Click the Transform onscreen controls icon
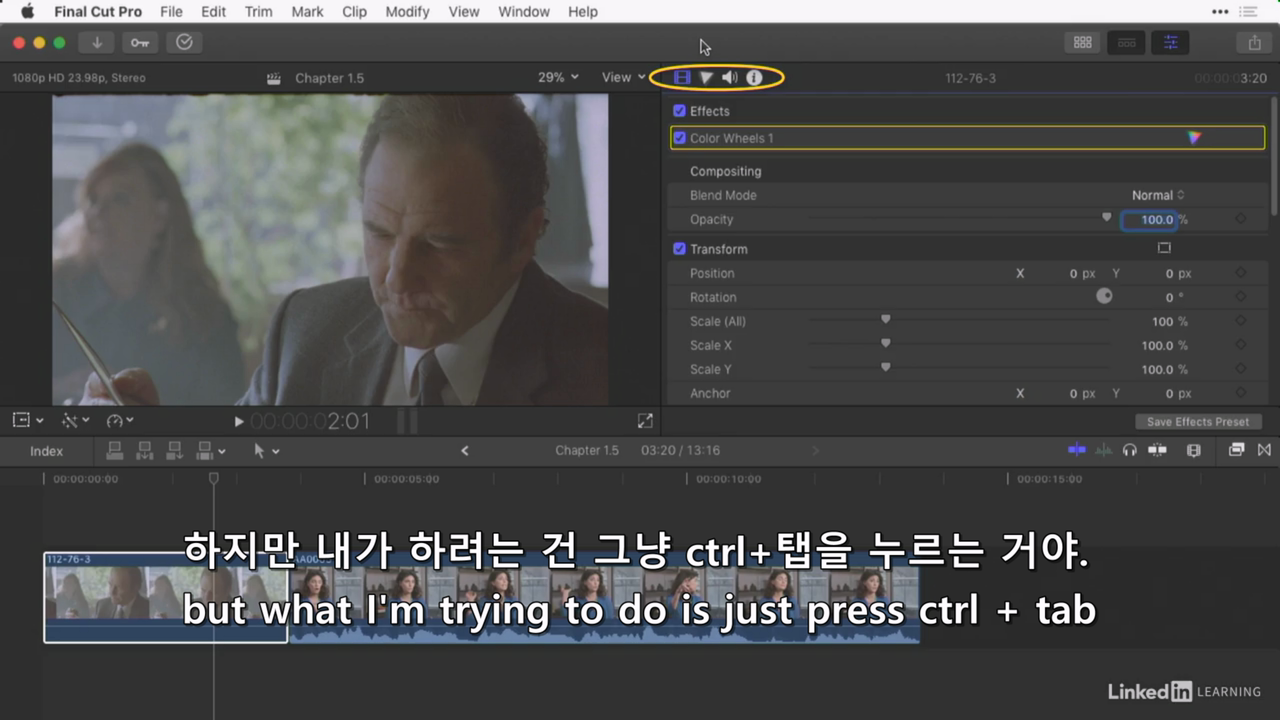Screen dimensions: 1280x720 [1164, 248]
